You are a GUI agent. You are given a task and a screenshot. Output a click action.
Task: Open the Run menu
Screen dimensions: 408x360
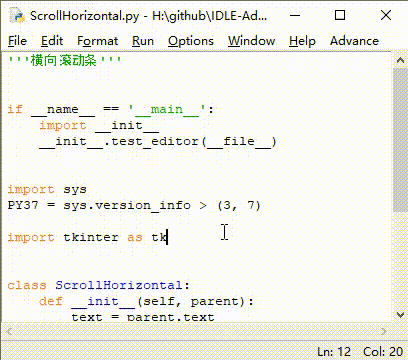pyautogui.click(x=143, y=41)
